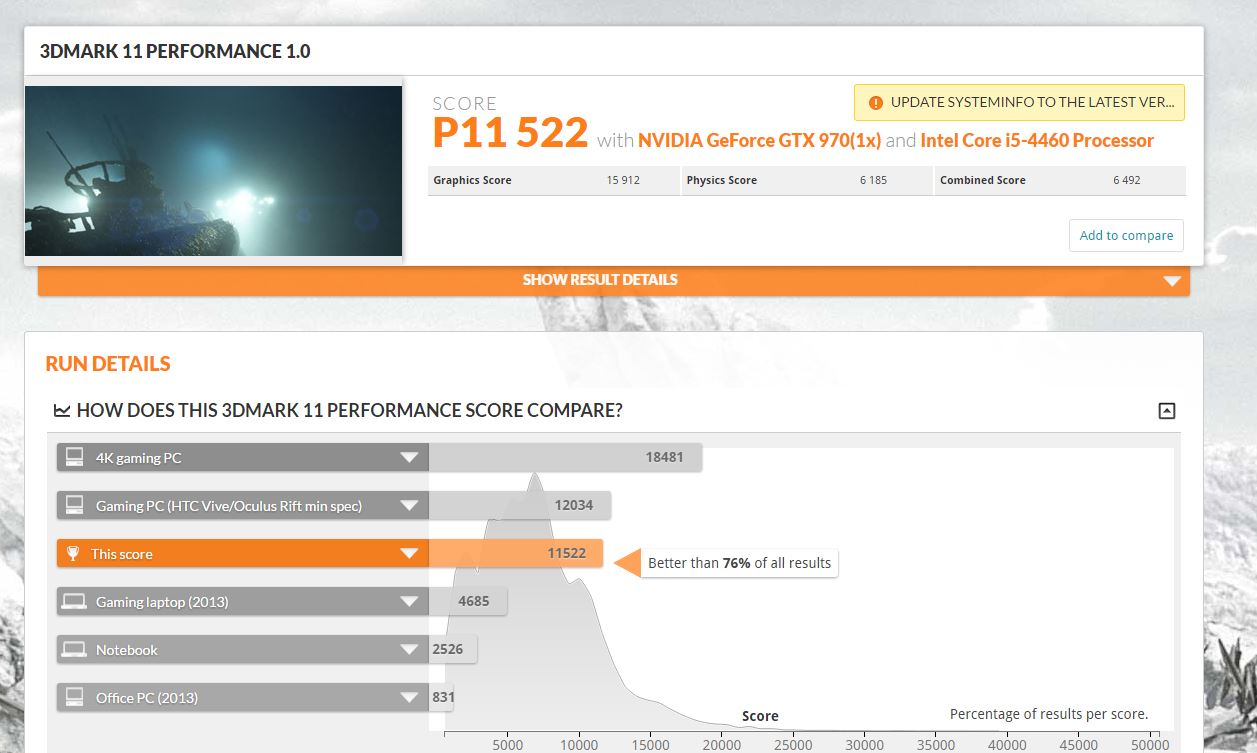Click the Score axis label on the chart
Viewport: 1257px width, 753px height.
click(x=760, y=716)
